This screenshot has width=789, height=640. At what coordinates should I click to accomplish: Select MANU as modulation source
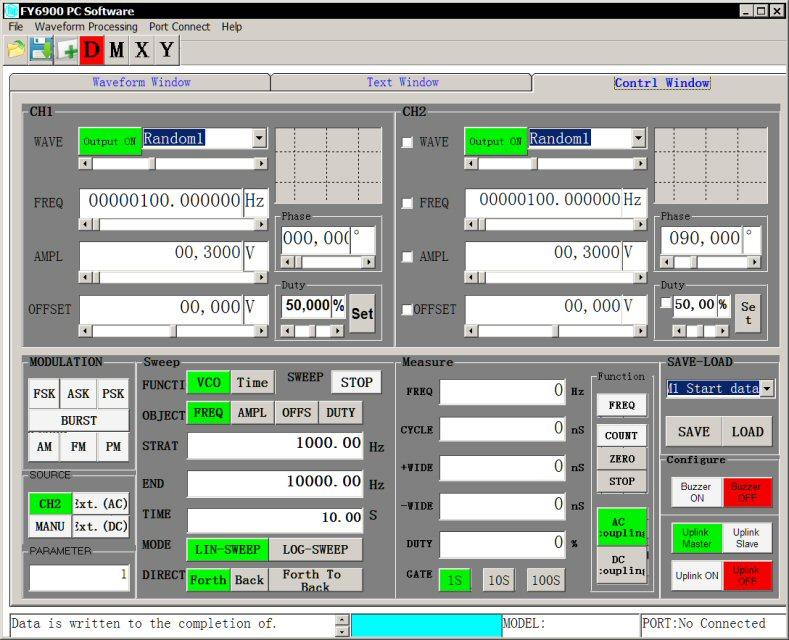click(x=50, y=526)
